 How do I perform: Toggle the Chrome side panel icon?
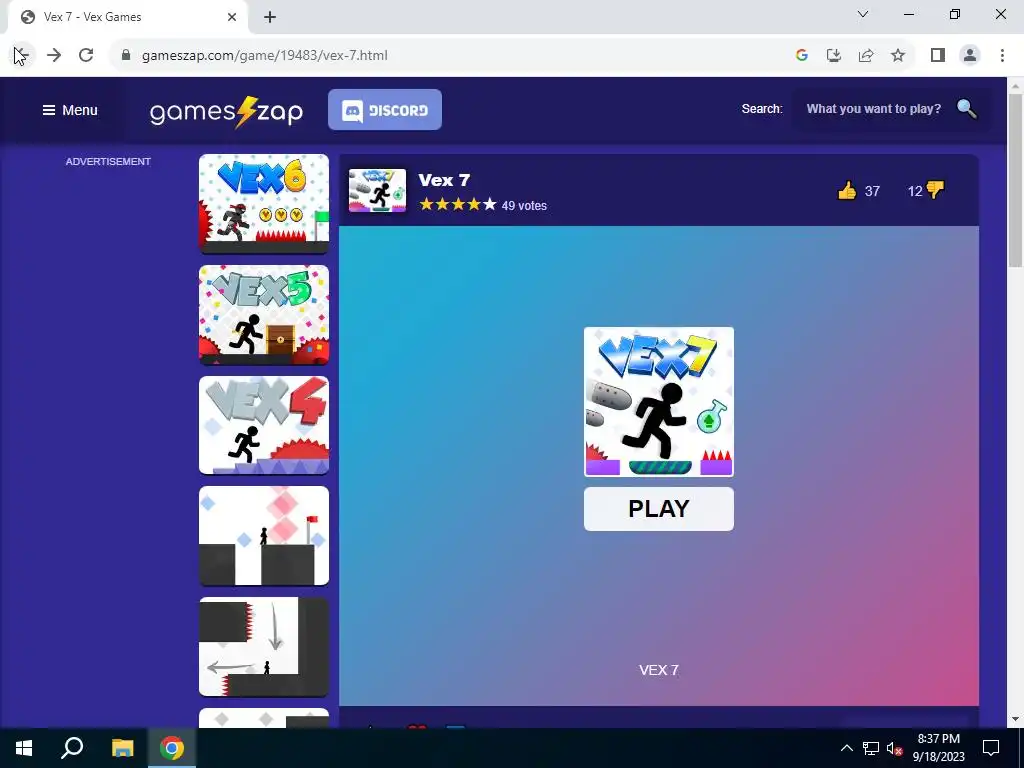[x=938, y=56]
